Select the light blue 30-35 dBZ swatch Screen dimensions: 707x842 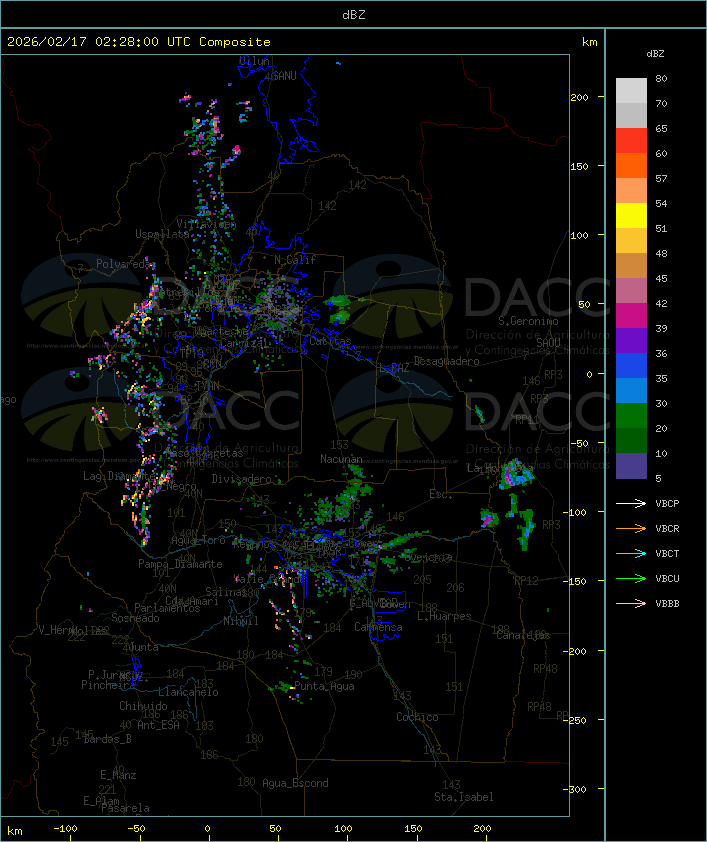coord(631,390)
